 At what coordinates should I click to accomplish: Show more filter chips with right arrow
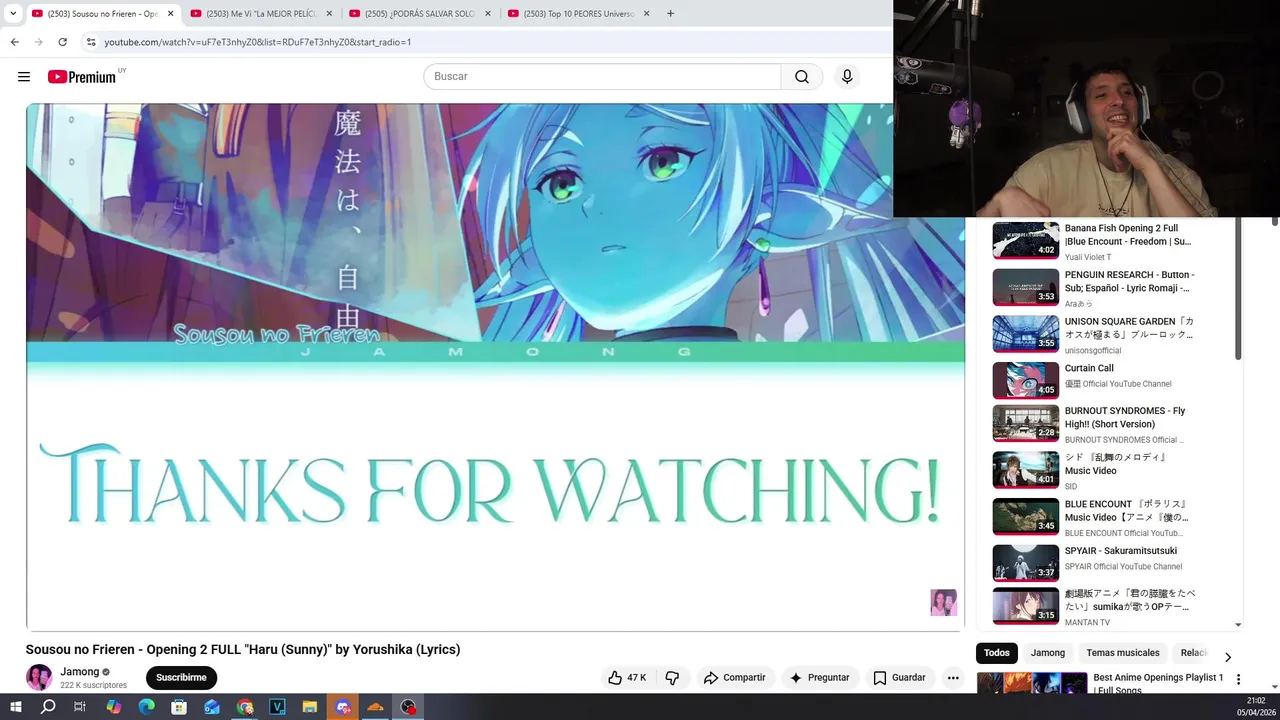(x=1228, y=657)
